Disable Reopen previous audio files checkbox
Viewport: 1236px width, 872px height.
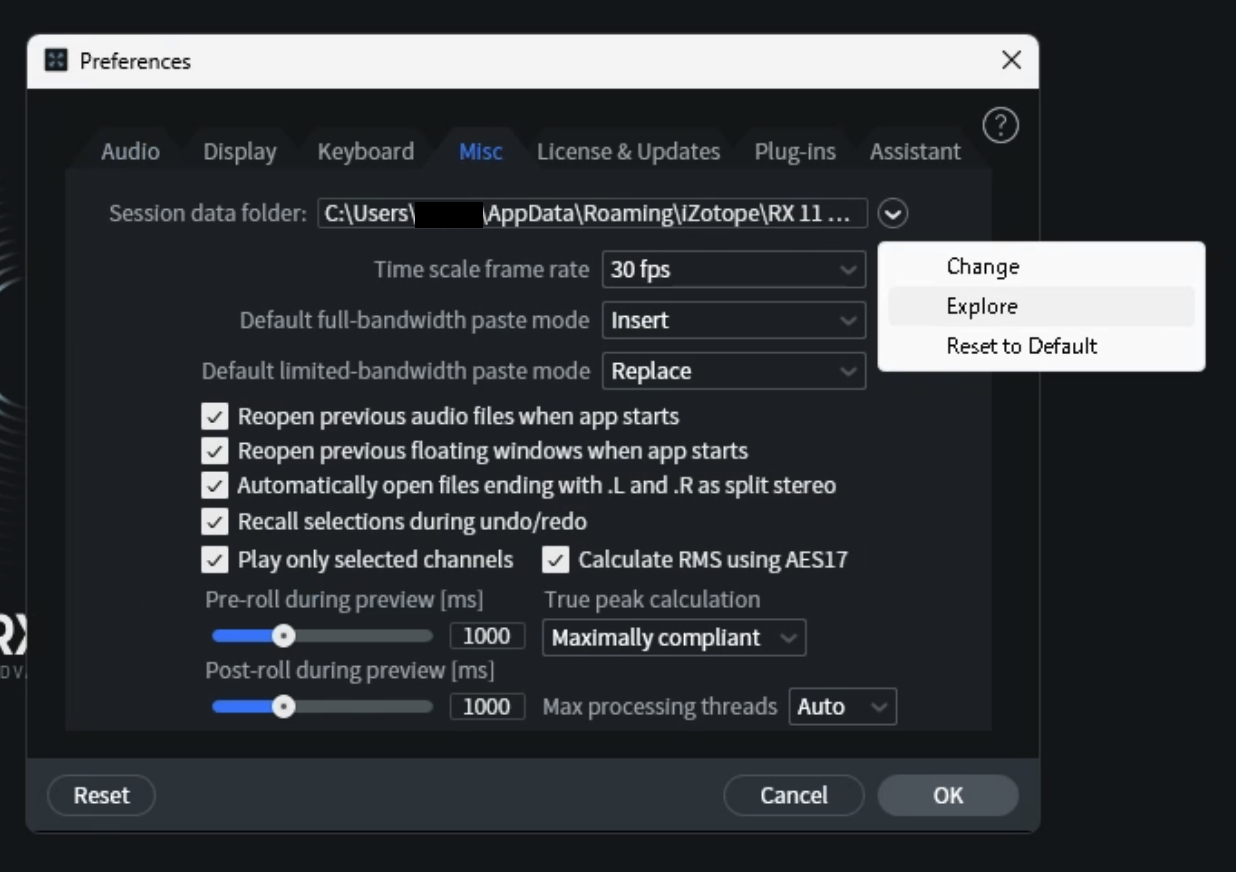click(215, 417)
